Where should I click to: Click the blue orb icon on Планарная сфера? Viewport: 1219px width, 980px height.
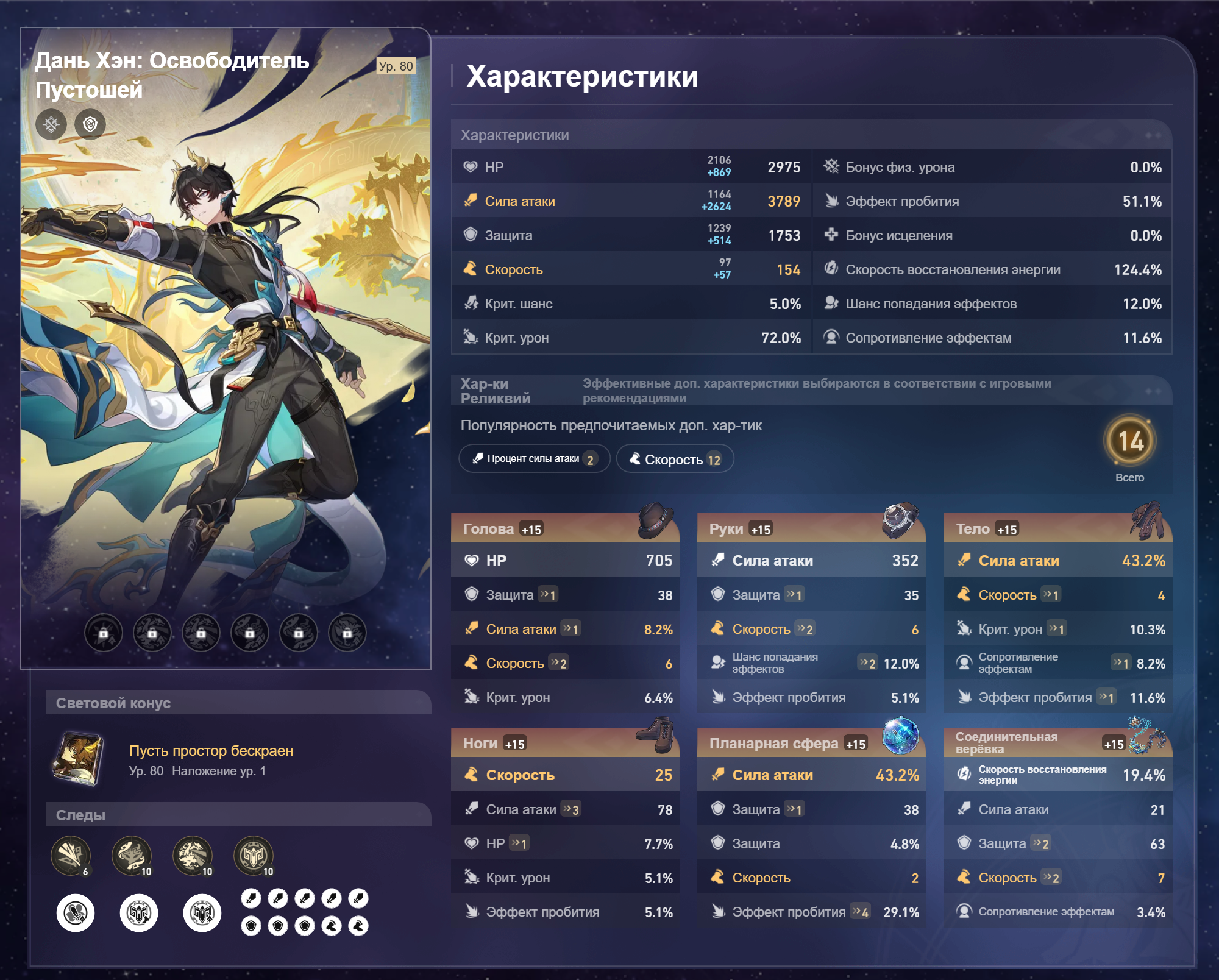point(901,734)
